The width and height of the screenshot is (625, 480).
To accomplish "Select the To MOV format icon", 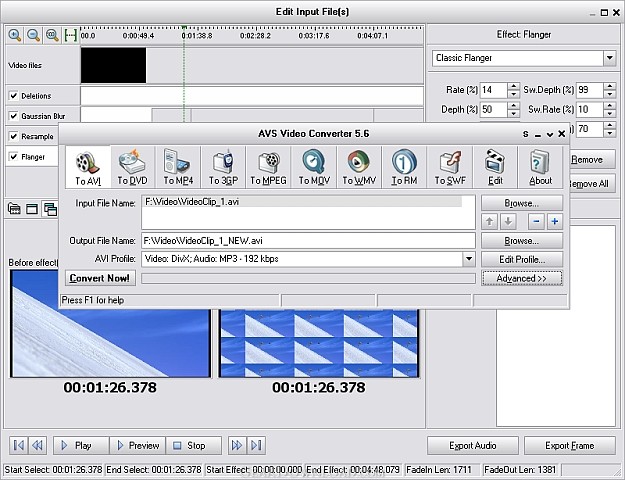I will 314,167.
